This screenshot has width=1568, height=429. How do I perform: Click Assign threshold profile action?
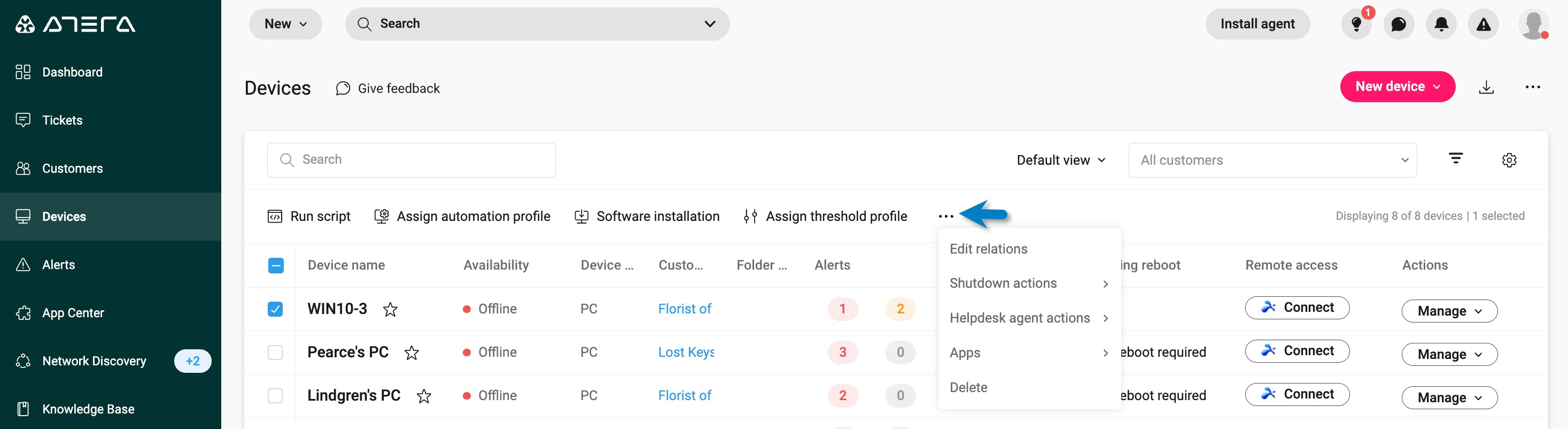(x=825, y=216)
